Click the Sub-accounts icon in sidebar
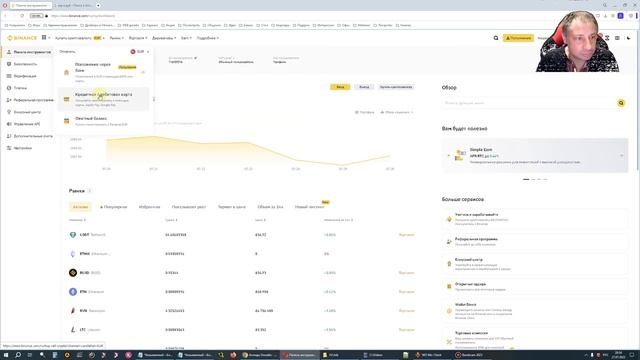 point(9,136)
